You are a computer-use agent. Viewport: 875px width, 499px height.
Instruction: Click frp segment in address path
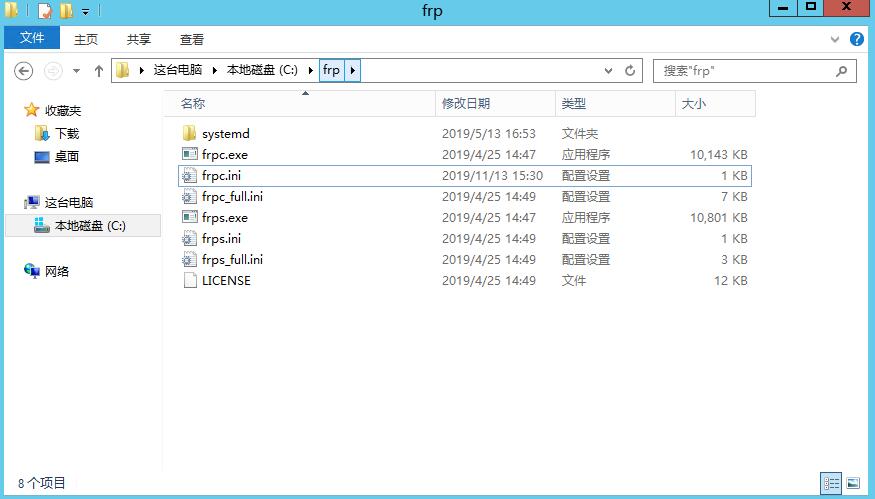[331, 70]
